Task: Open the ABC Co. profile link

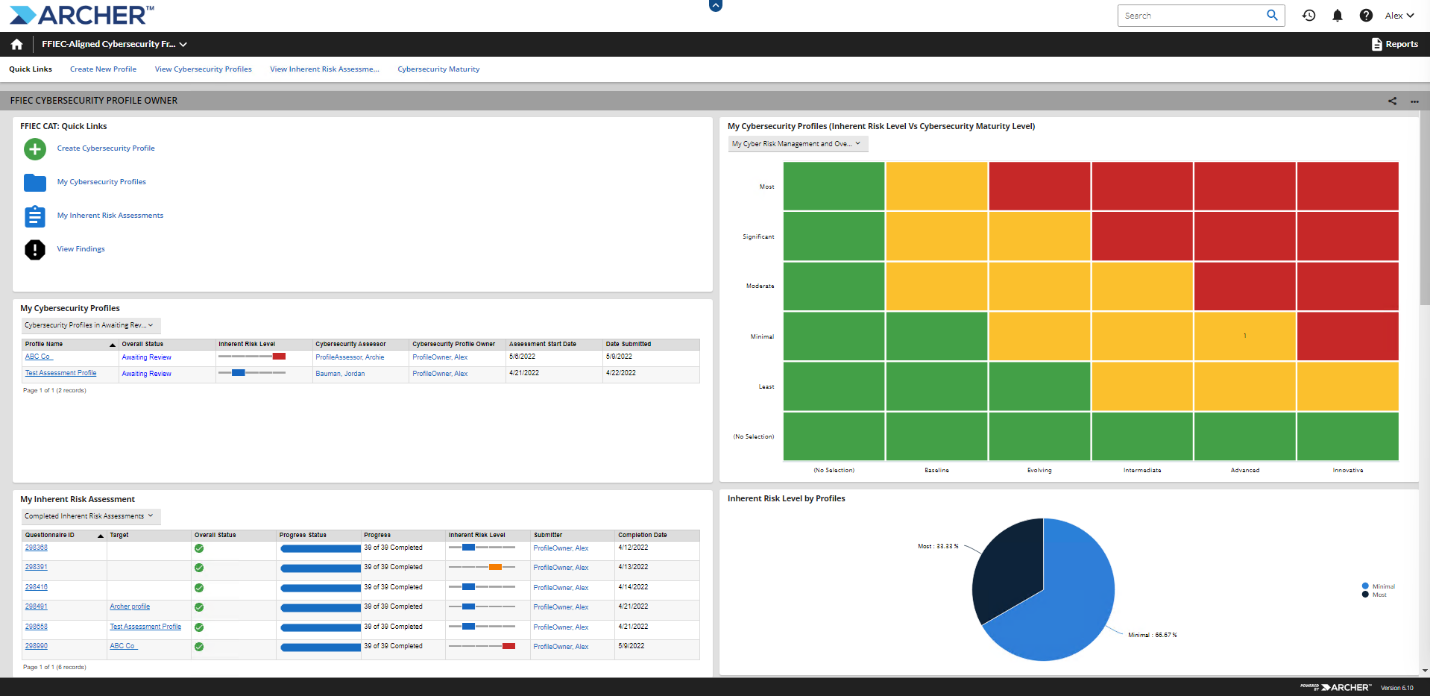Action: [x=39, y=356]
